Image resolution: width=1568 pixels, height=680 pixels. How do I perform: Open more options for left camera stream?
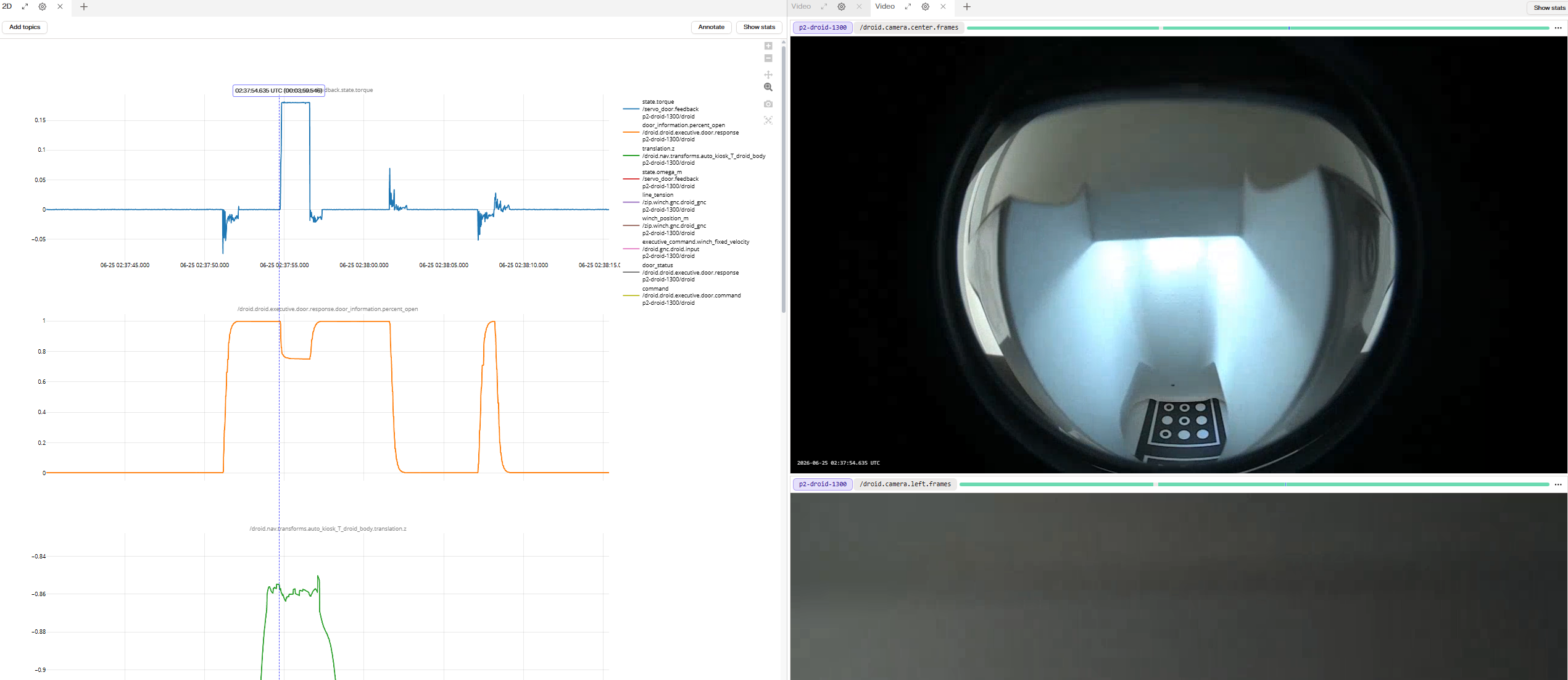1558,484
